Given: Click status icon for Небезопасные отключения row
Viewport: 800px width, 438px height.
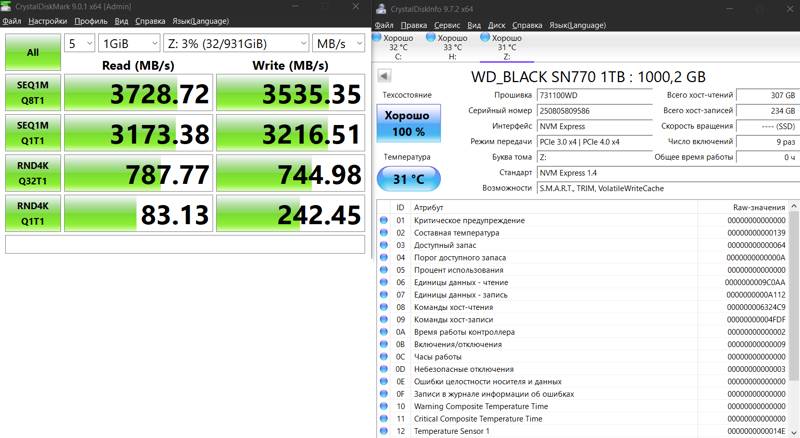Looking at the screenshot, I should (384, 369).
